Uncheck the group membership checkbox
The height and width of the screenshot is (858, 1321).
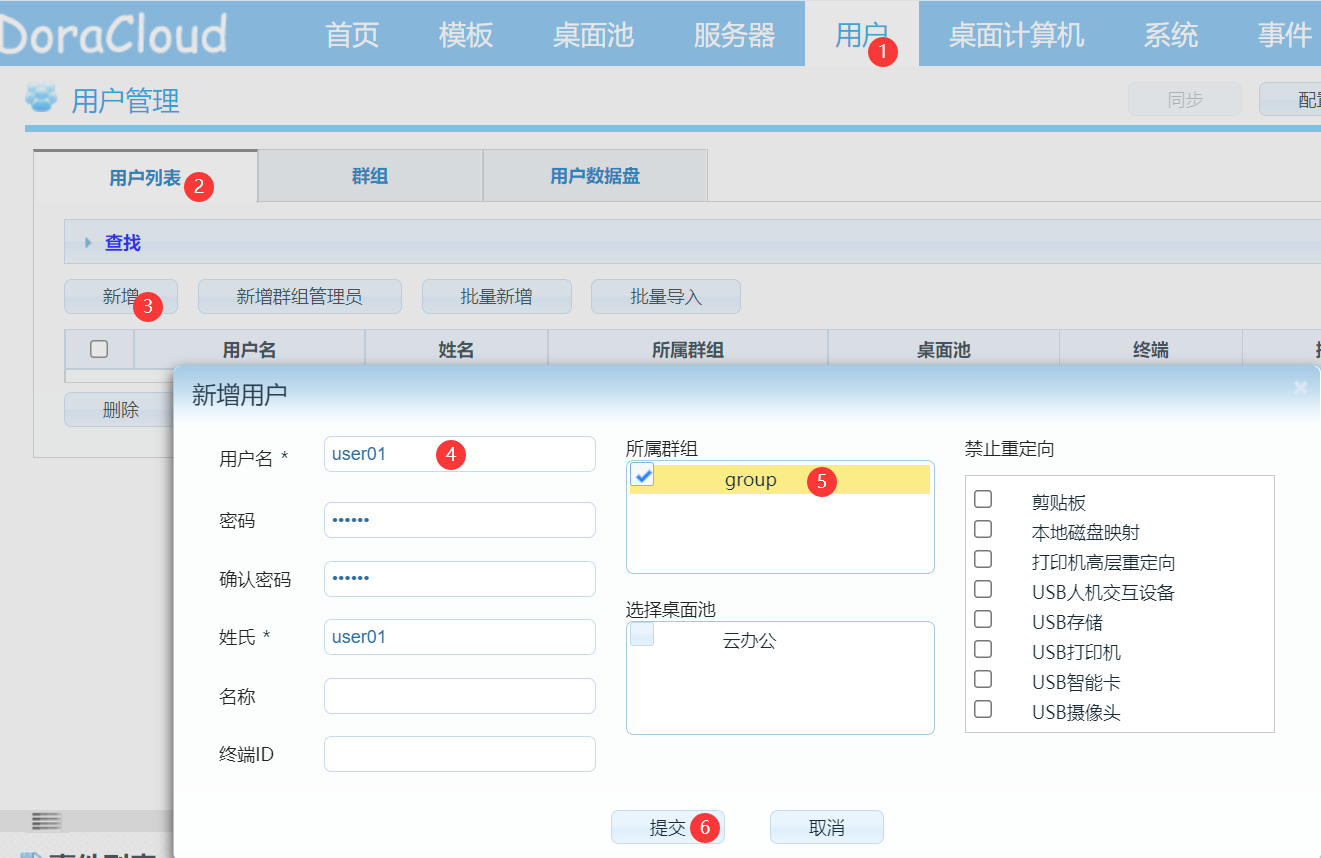[x=641, y=477]
